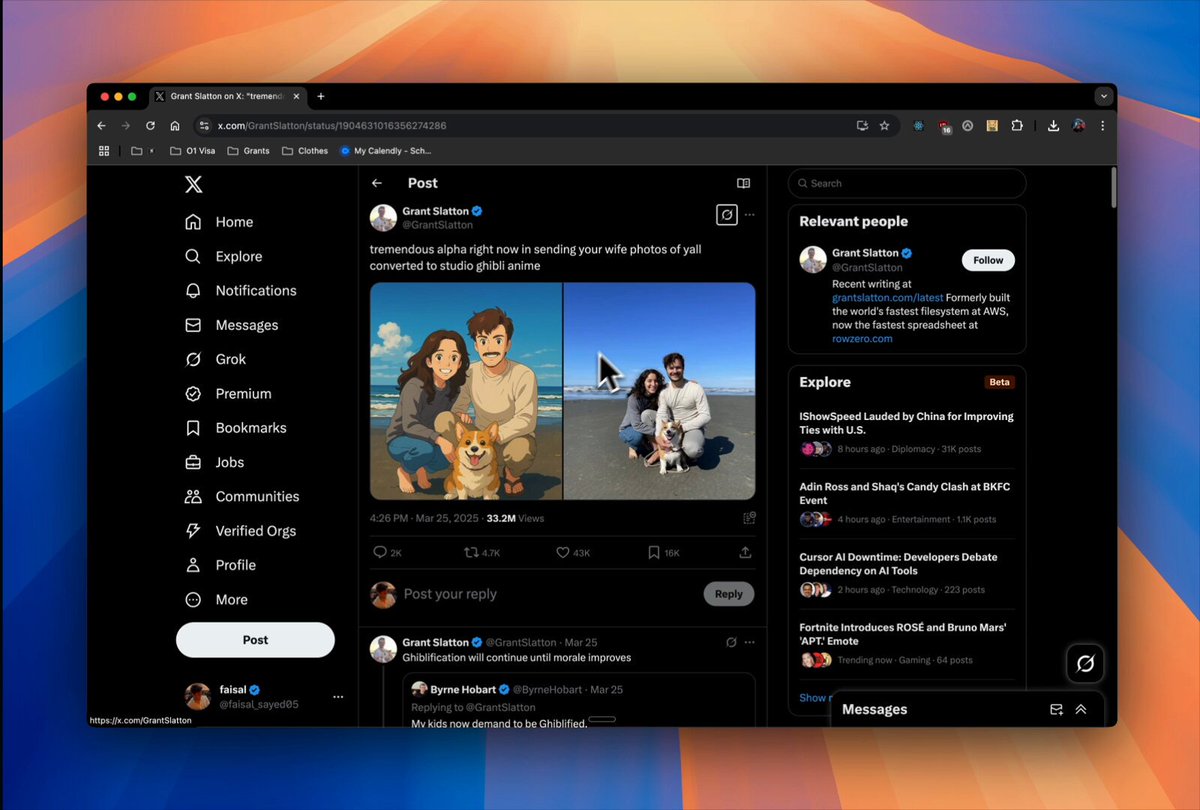Viewport: 1200px width, 810px height.
Task: Click the browser home button
Action: pyautogui.click(x=175, y=126)
